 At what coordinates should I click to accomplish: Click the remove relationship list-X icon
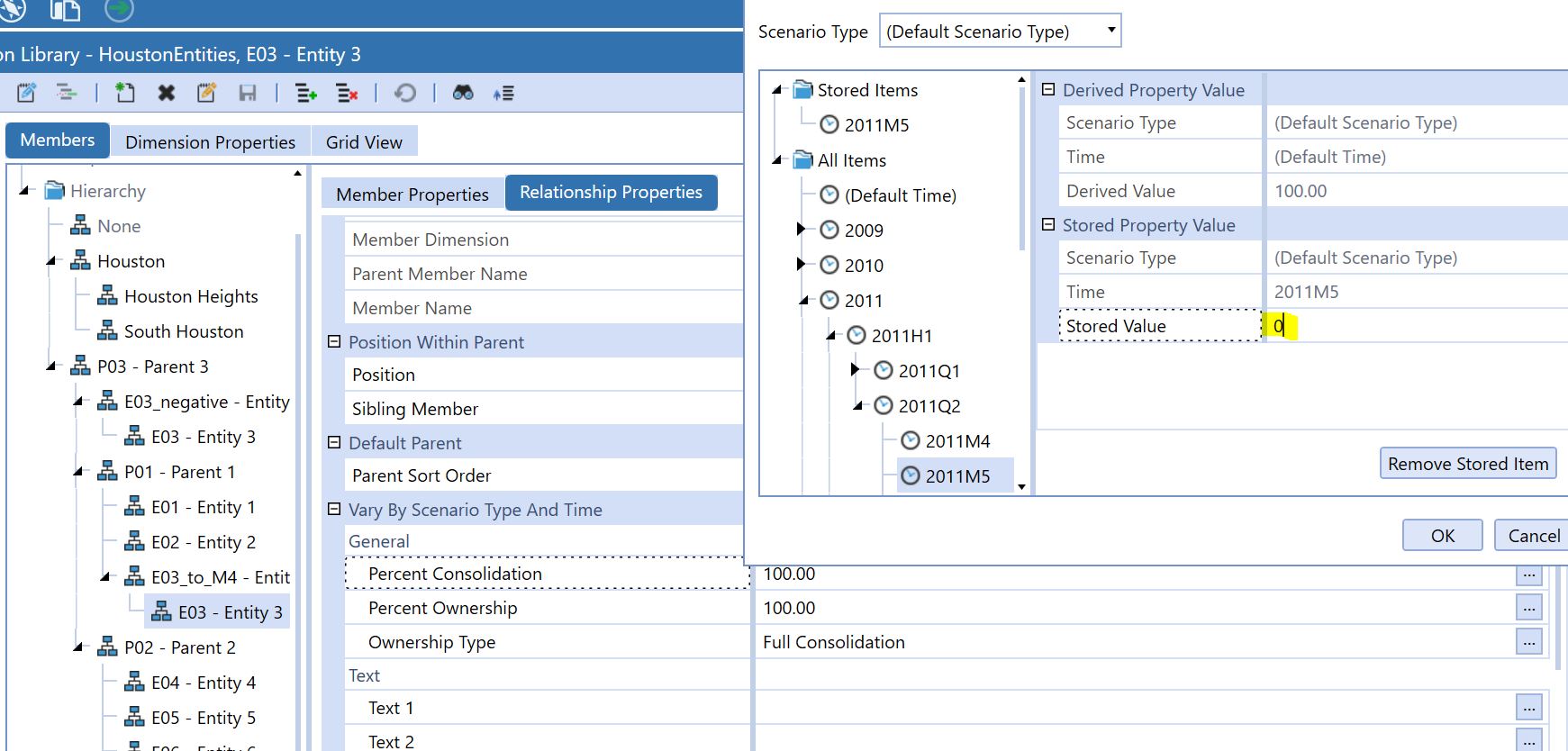click(x=347, y=93)
